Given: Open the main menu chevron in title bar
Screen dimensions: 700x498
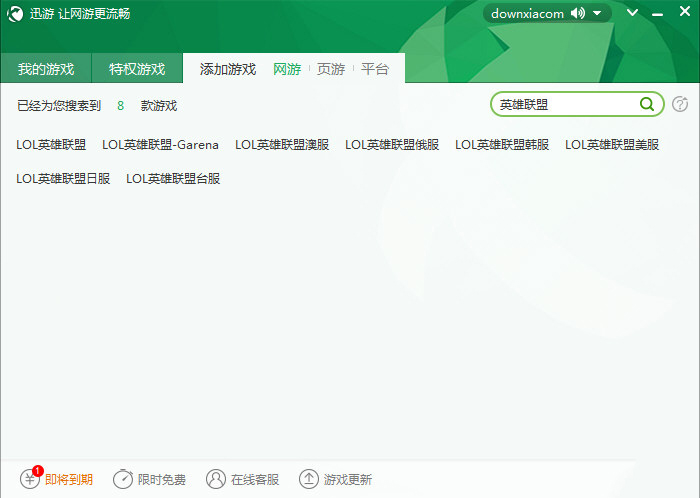Looking at the screenshot, I should coord(632,14).
